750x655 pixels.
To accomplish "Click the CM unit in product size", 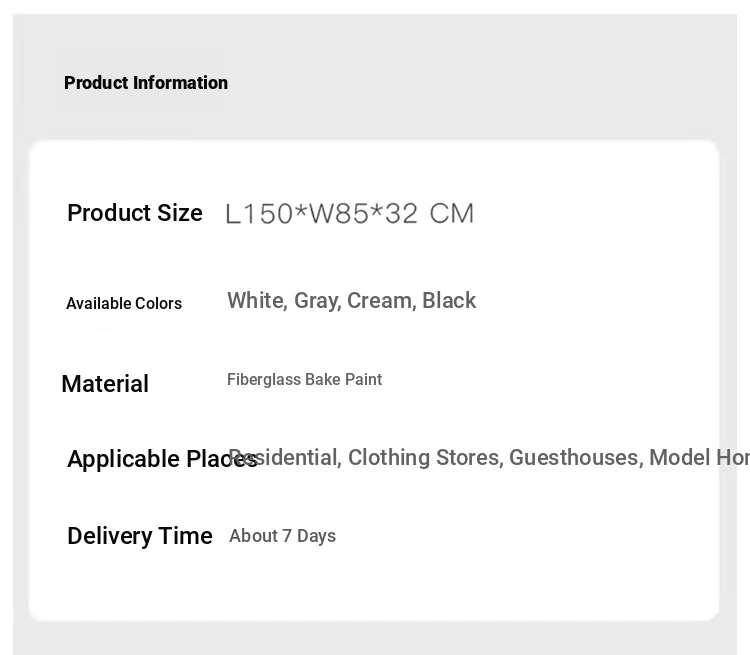I will tap(452, 213).
